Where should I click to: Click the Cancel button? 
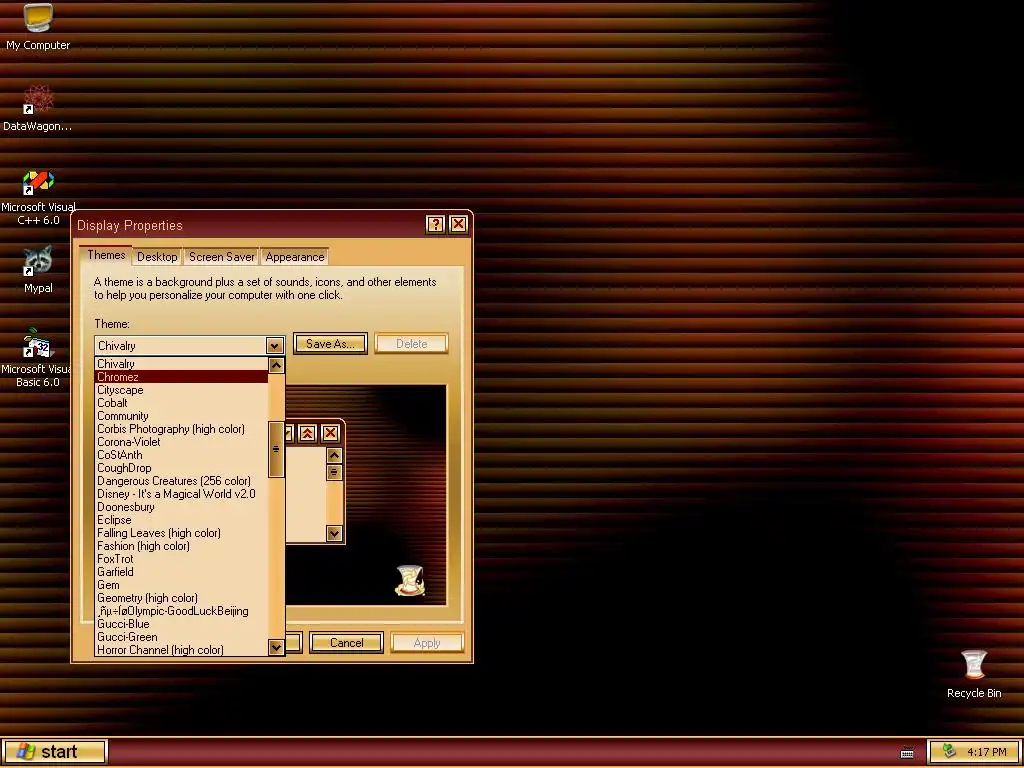[346, 643]
